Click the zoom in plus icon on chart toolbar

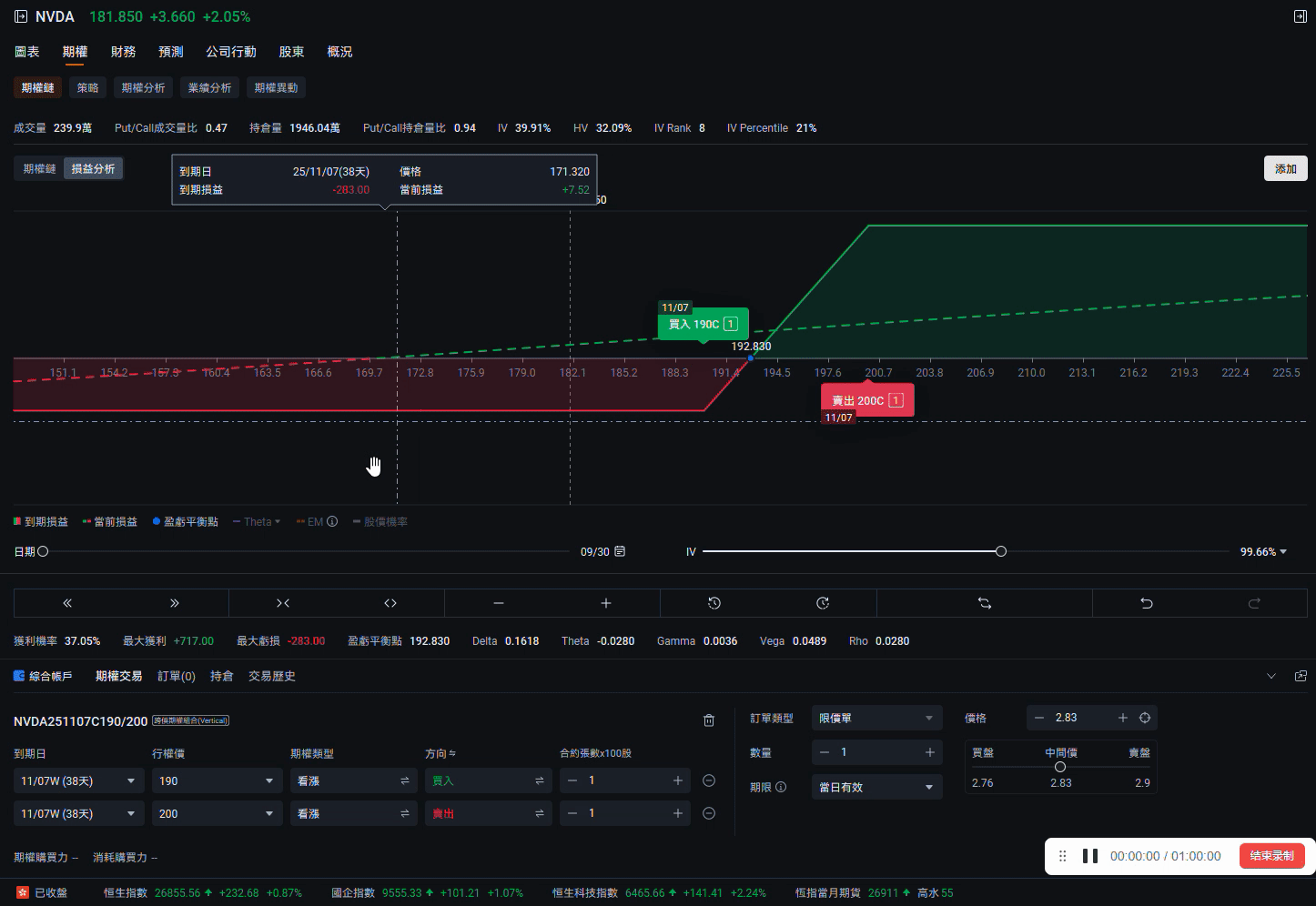pyautogui.click(x=606, y=603)
